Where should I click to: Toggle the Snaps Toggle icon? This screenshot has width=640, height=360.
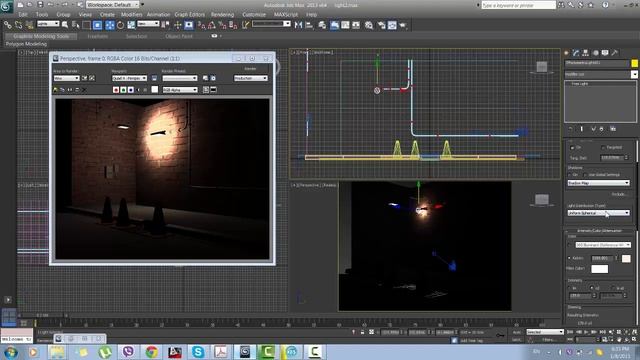click(202, 25)
